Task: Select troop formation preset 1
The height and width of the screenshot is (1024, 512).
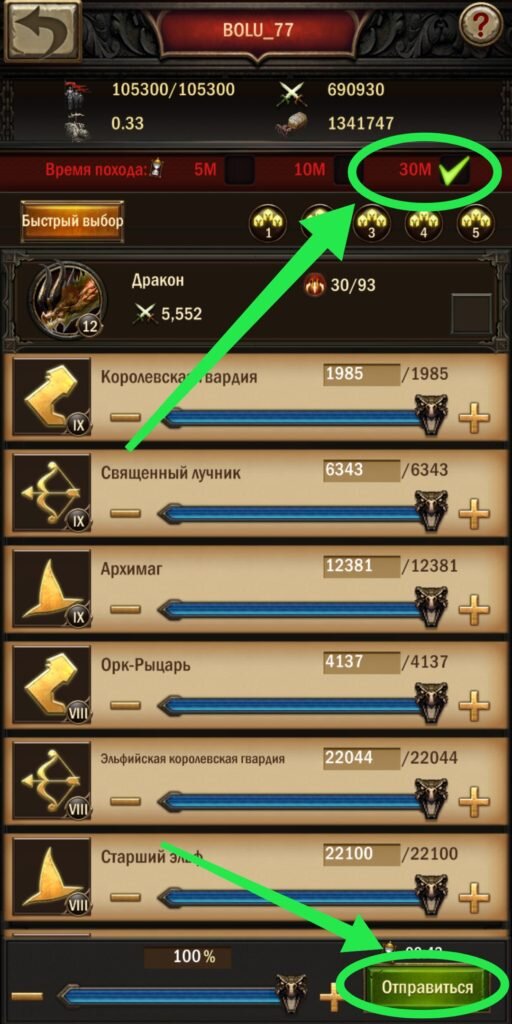Action: 269,224
